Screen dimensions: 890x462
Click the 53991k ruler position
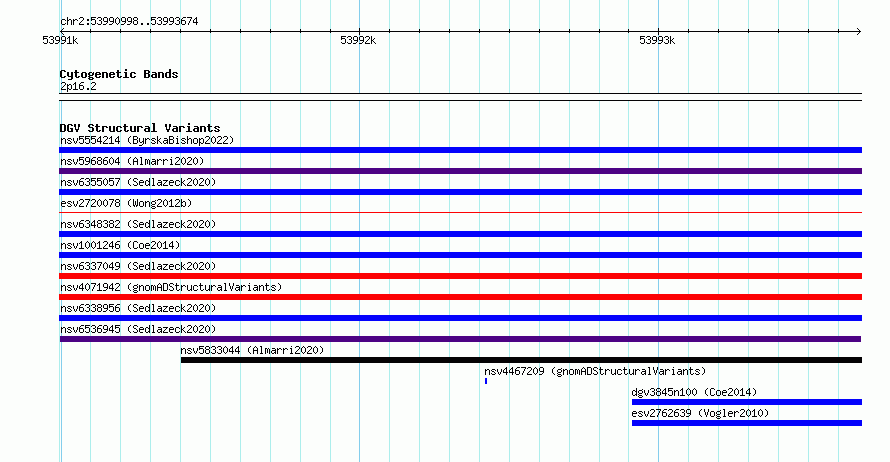[x=60, y=40]
